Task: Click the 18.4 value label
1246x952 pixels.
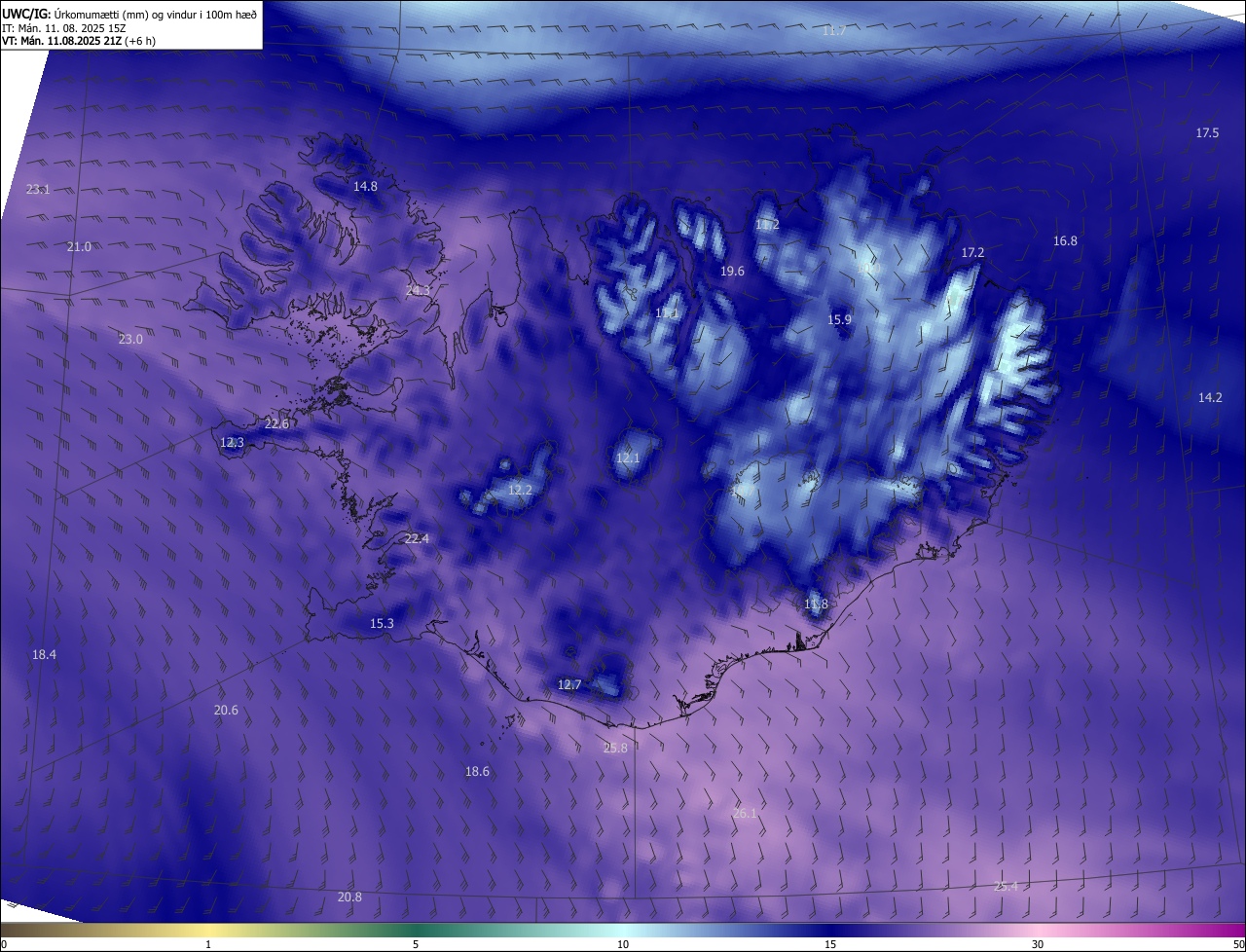Action: tap(44, 654)
